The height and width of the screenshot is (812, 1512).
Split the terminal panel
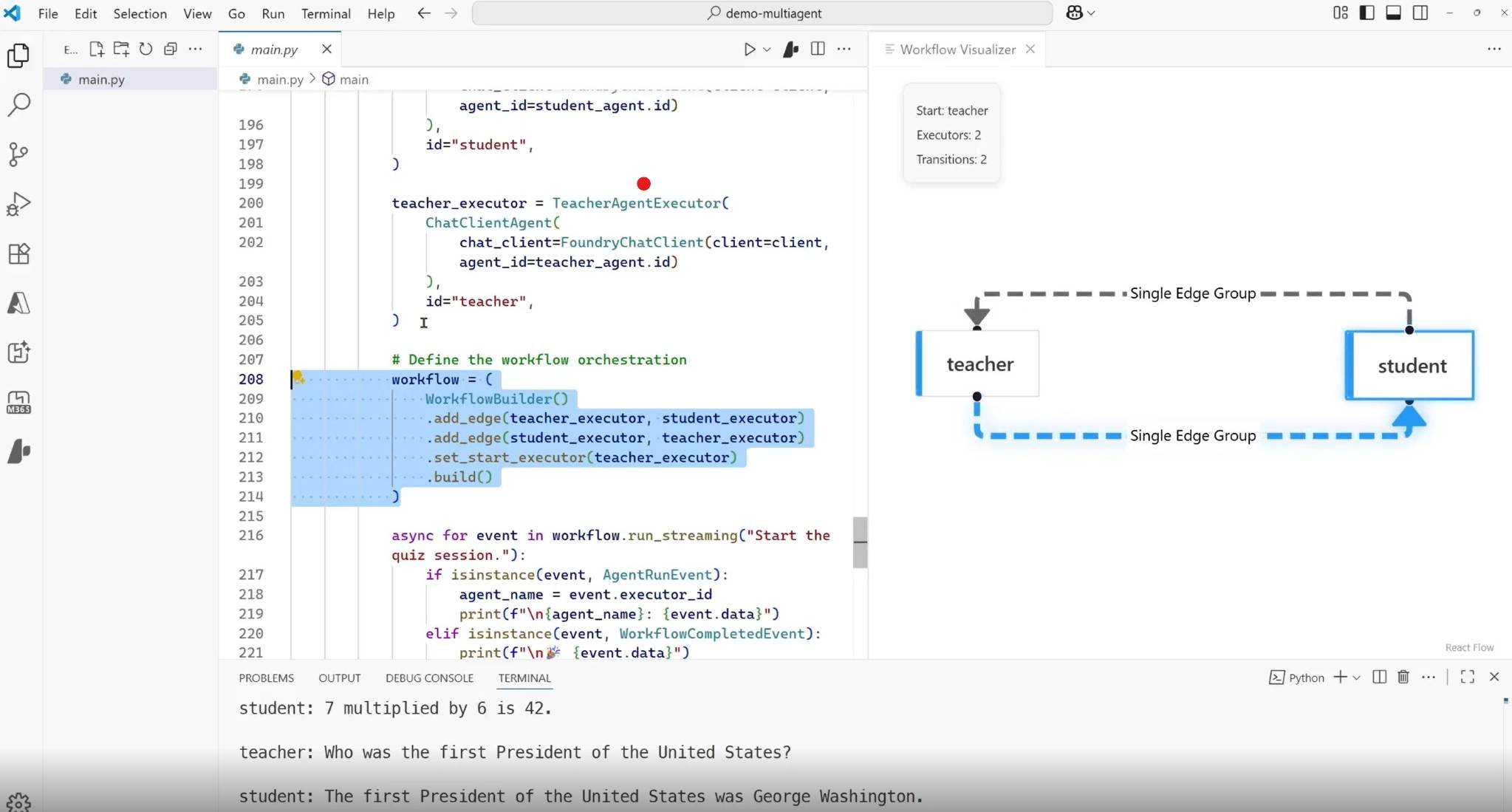pos(1378,678)
